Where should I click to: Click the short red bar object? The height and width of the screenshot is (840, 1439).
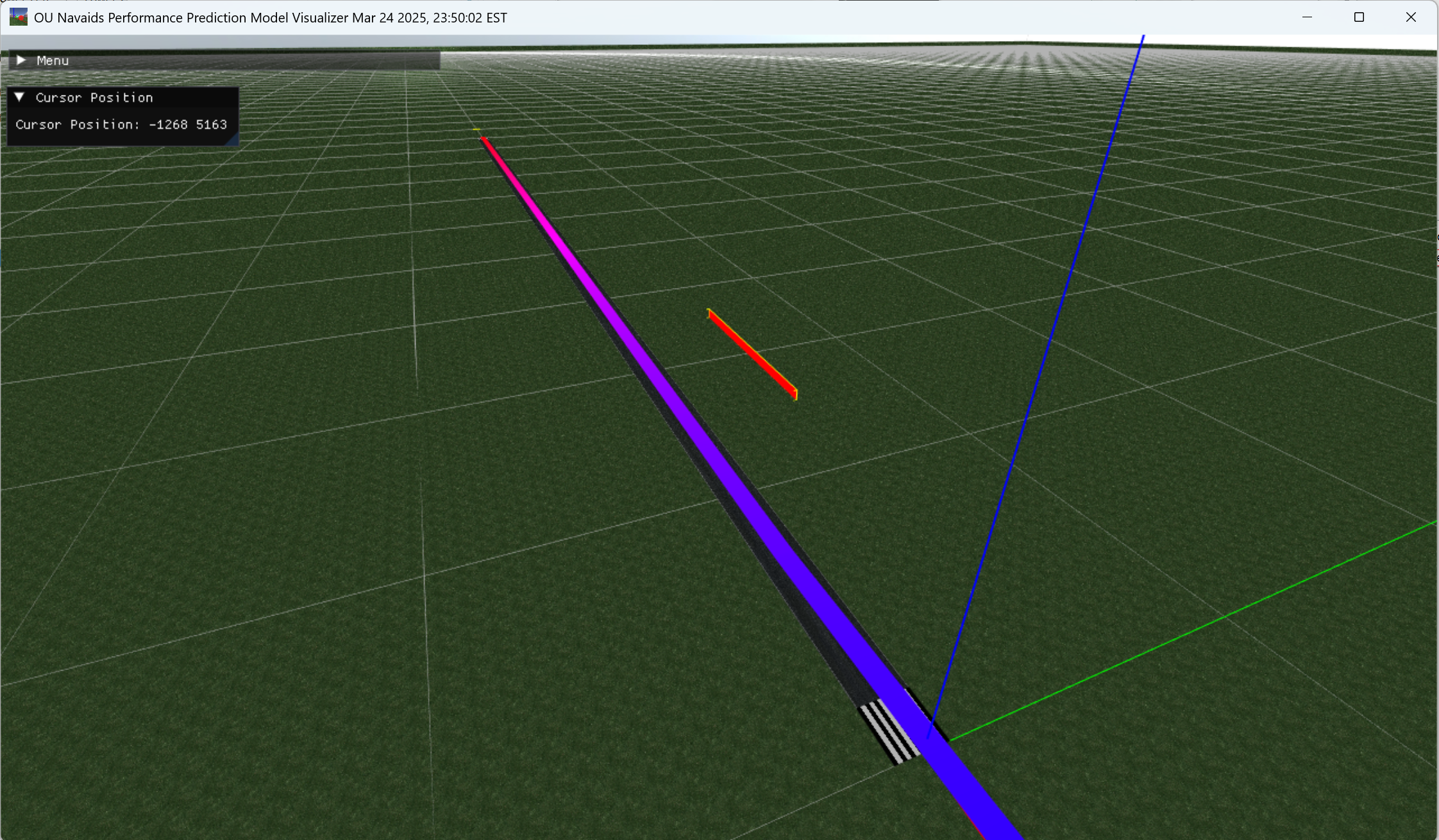tap(753, 355)
